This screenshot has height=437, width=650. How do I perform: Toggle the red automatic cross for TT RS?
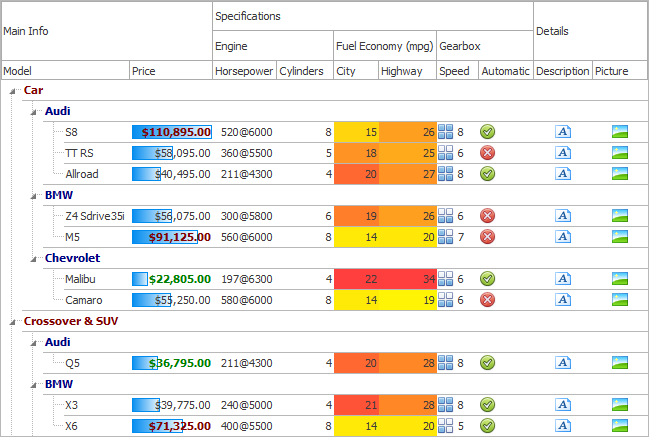pyautogui.click(x=488, y=153)
